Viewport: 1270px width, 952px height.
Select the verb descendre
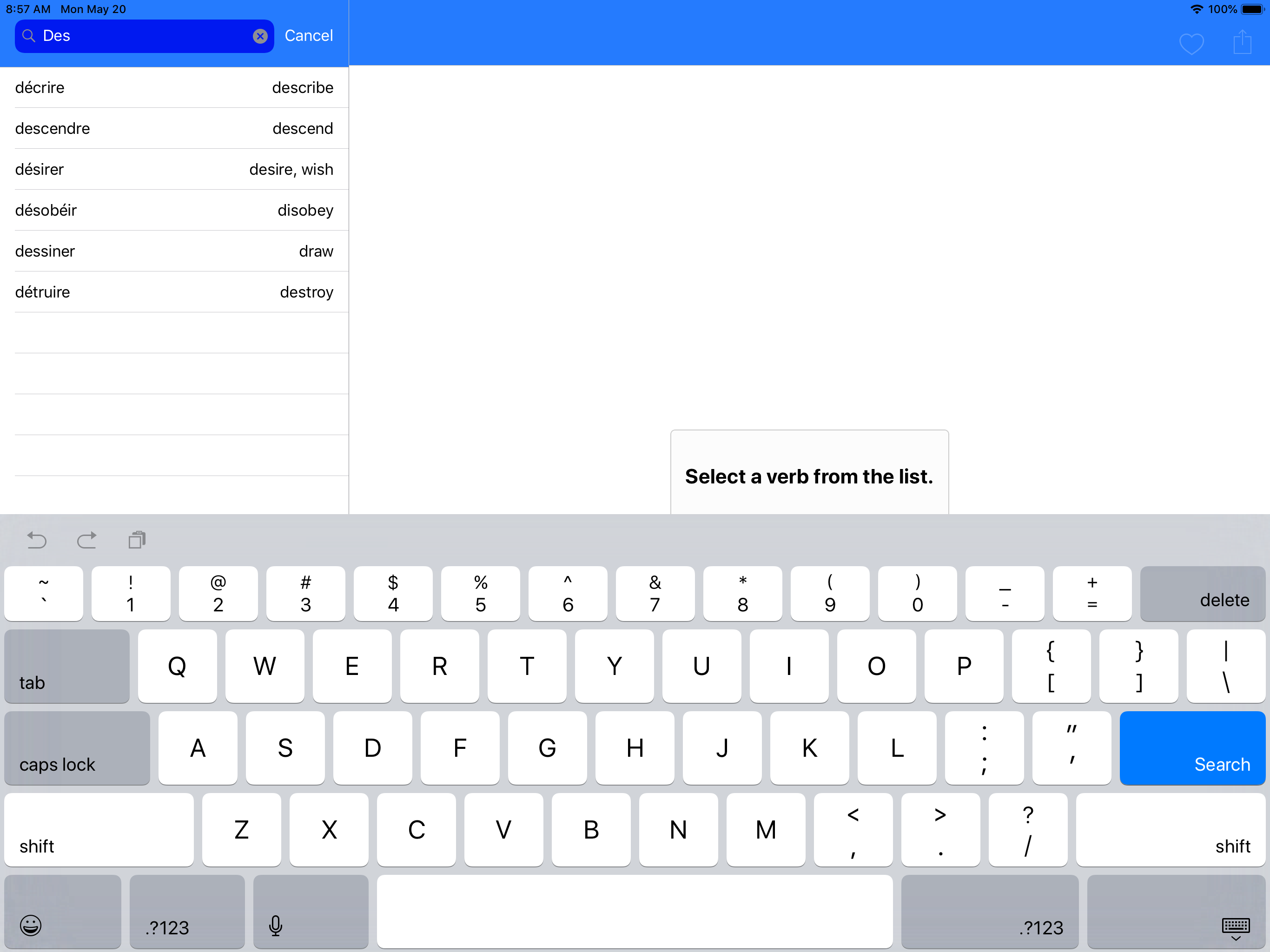point(174,128)
